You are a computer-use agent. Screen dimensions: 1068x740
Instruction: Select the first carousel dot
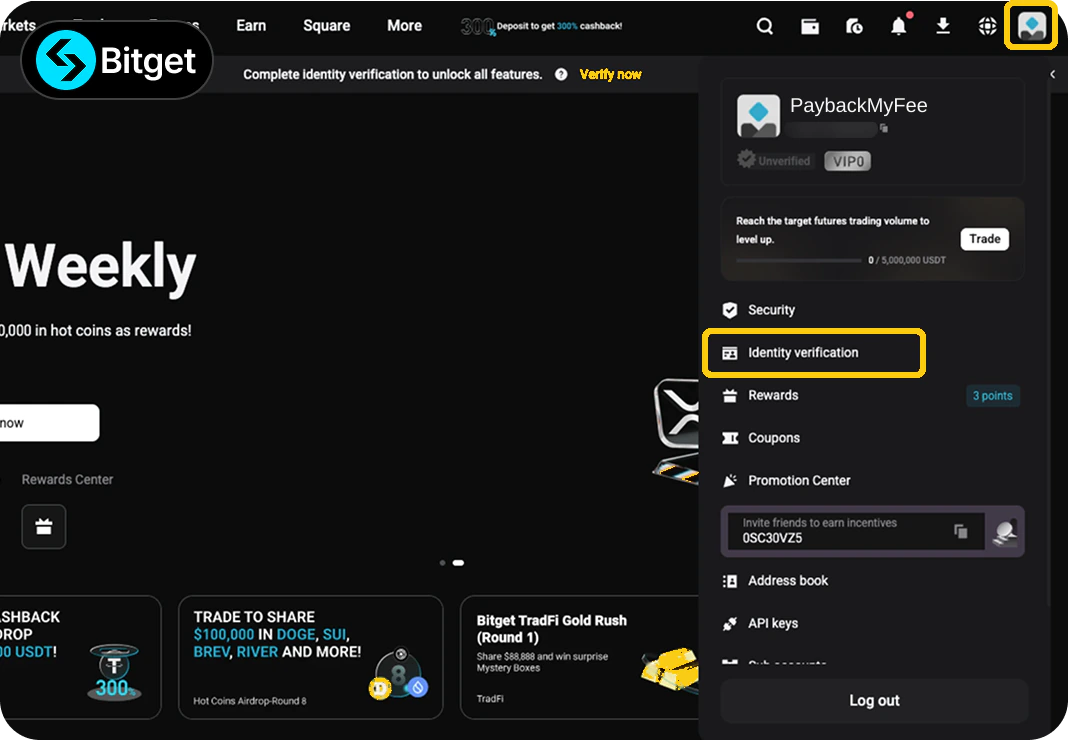pos(443,563)
